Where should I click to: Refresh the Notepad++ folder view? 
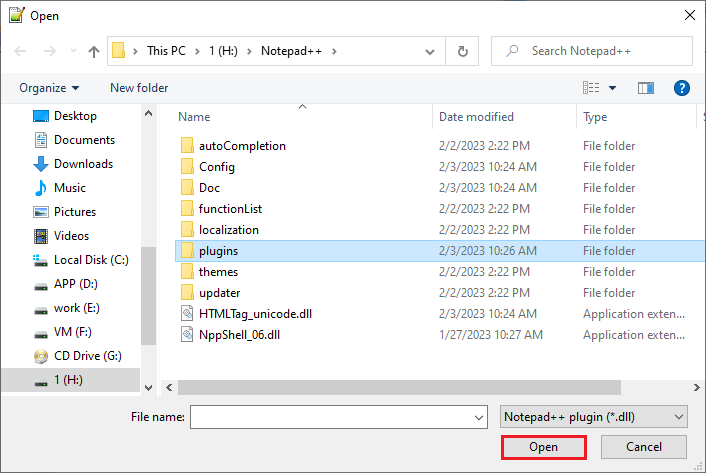pos(462,51)
